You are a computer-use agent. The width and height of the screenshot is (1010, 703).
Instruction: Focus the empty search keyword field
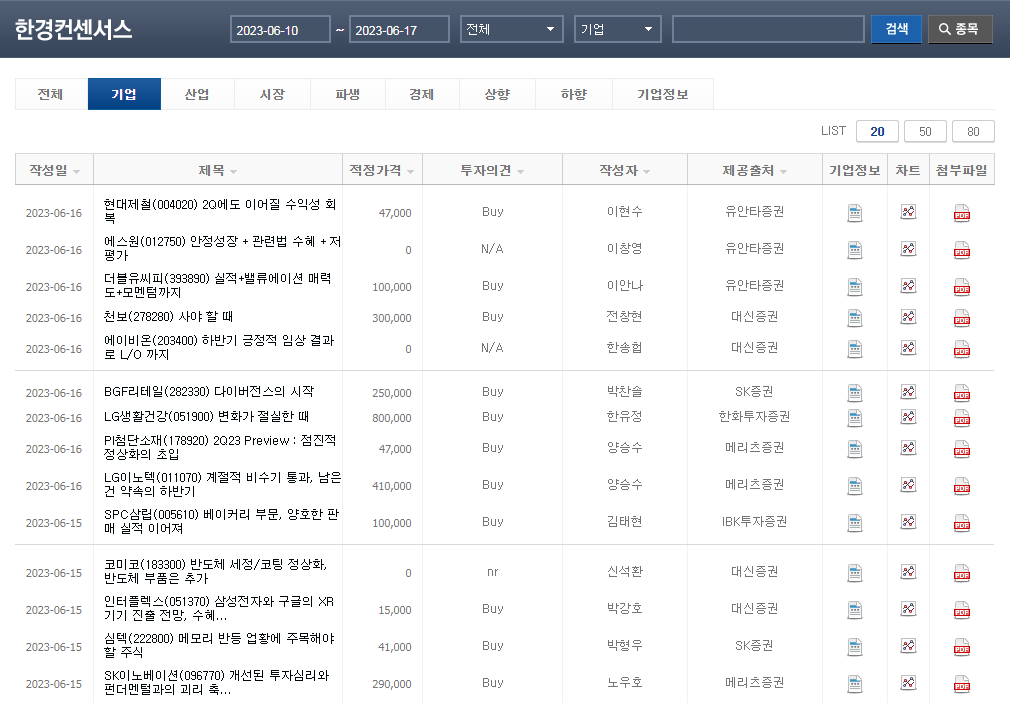[x=768, y=30]
